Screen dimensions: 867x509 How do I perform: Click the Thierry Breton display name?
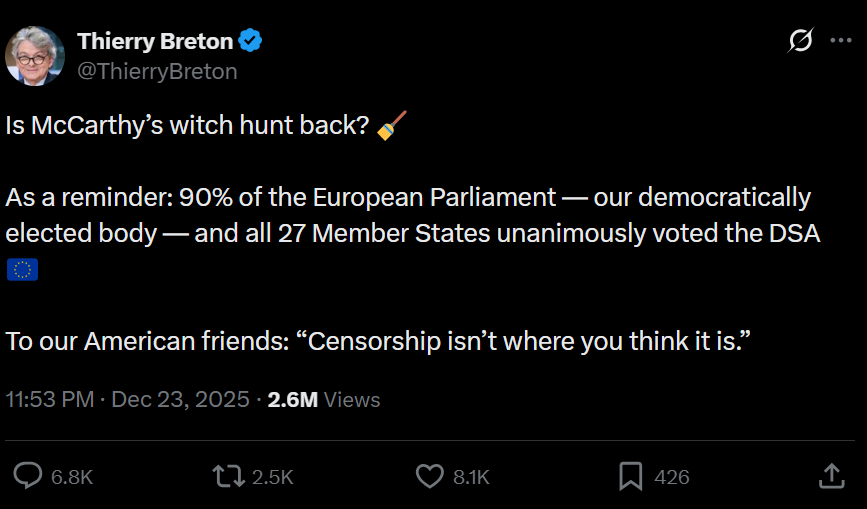click(155, 41)
